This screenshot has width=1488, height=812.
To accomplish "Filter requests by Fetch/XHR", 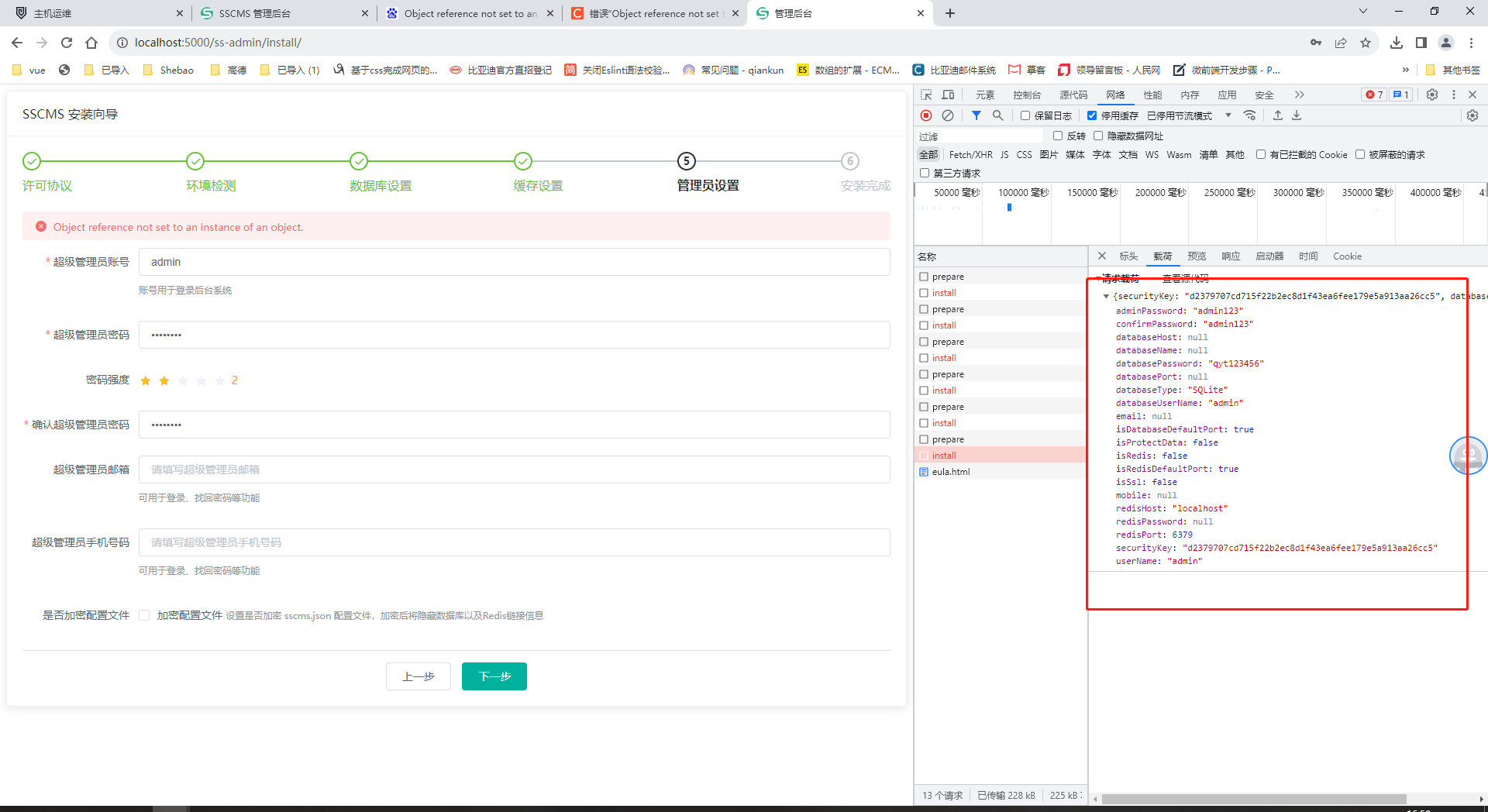I will click(970, 154).
